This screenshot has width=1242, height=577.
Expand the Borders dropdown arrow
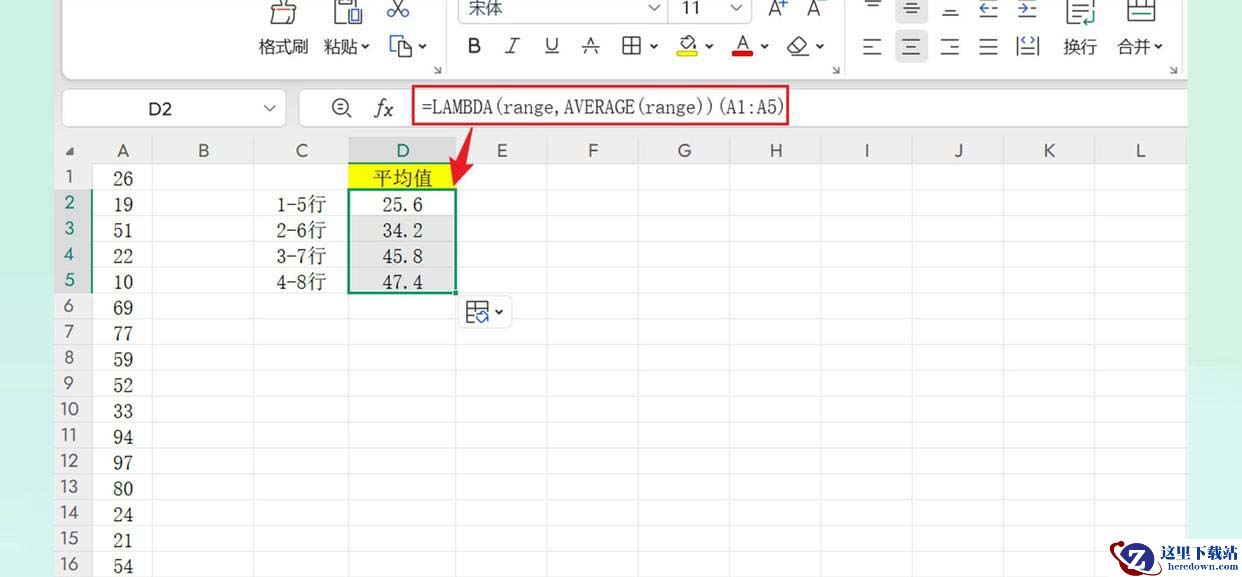(654, 46)
